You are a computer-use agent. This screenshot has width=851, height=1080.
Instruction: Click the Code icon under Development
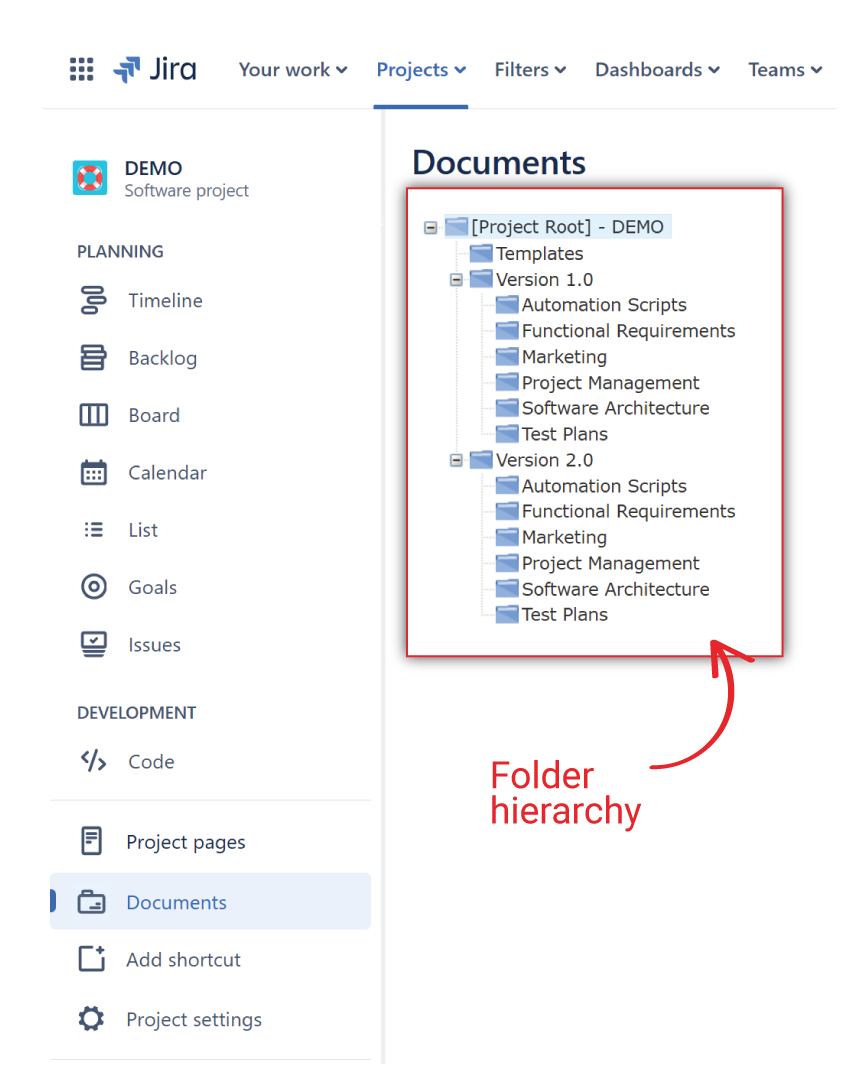pyautogui.click(x=93, y=761)
